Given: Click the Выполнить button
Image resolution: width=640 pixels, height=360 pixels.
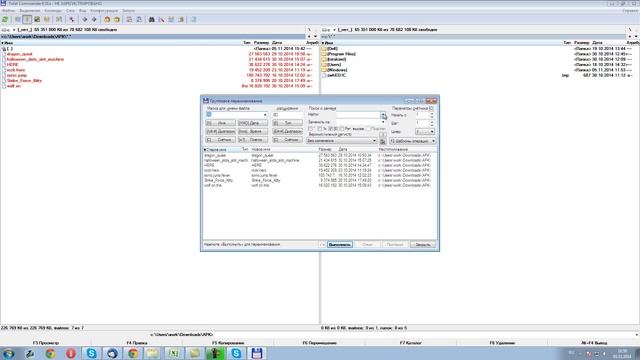Looking at the screenshot, I should (340, 244).
